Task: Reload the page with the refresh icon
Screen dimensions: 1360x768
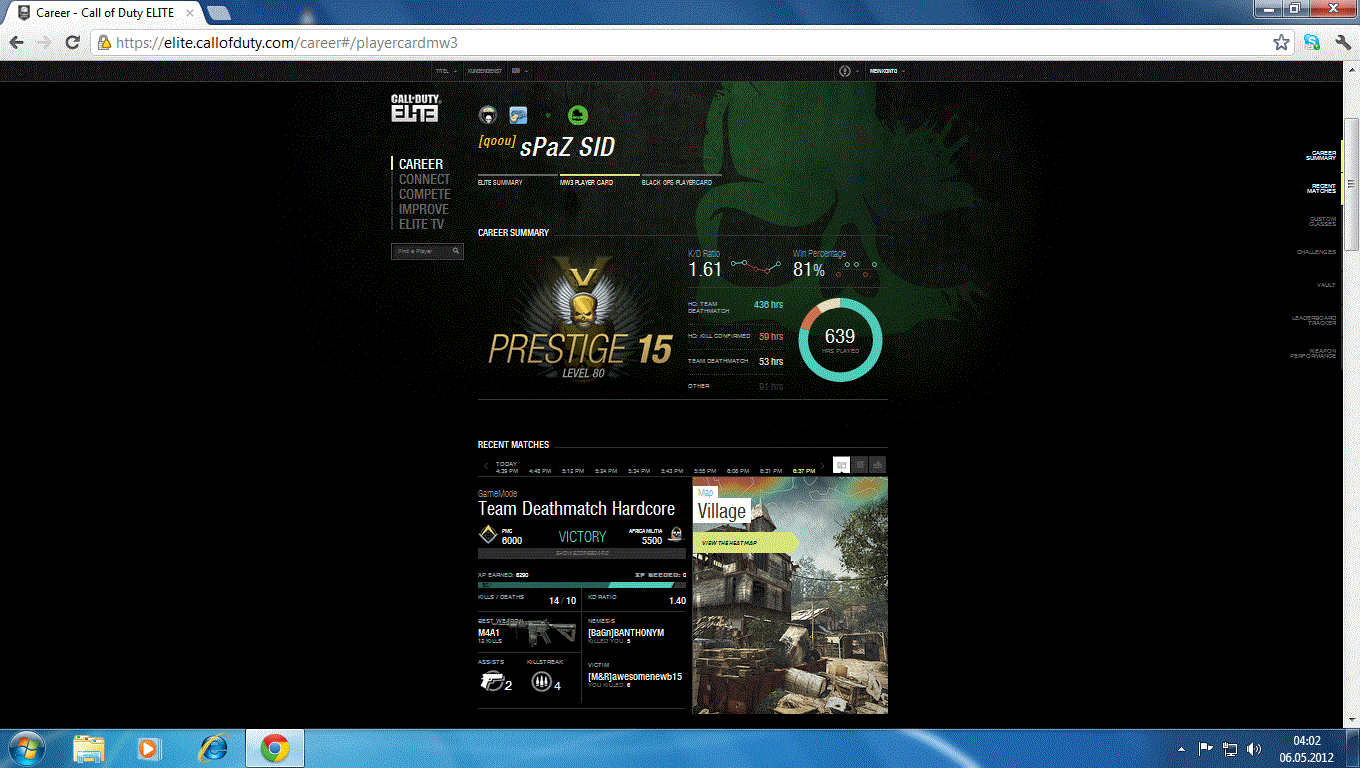Action: (72, 43)
